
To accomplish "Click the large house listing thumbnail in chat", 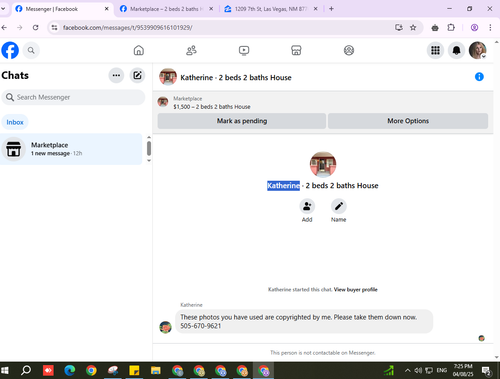I will (323, 164).
